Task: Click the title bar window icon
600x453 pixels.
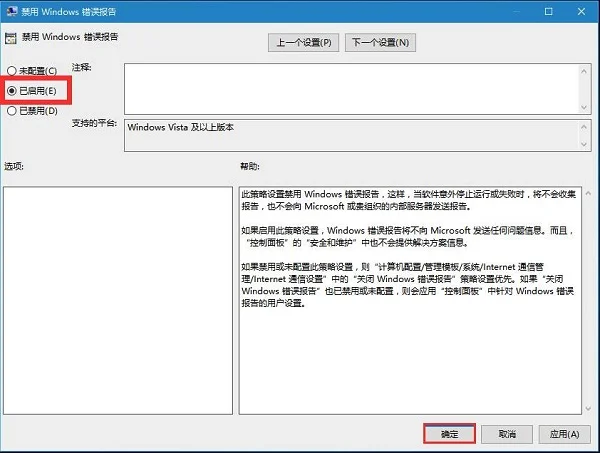Action: click(x=11, y=11)
